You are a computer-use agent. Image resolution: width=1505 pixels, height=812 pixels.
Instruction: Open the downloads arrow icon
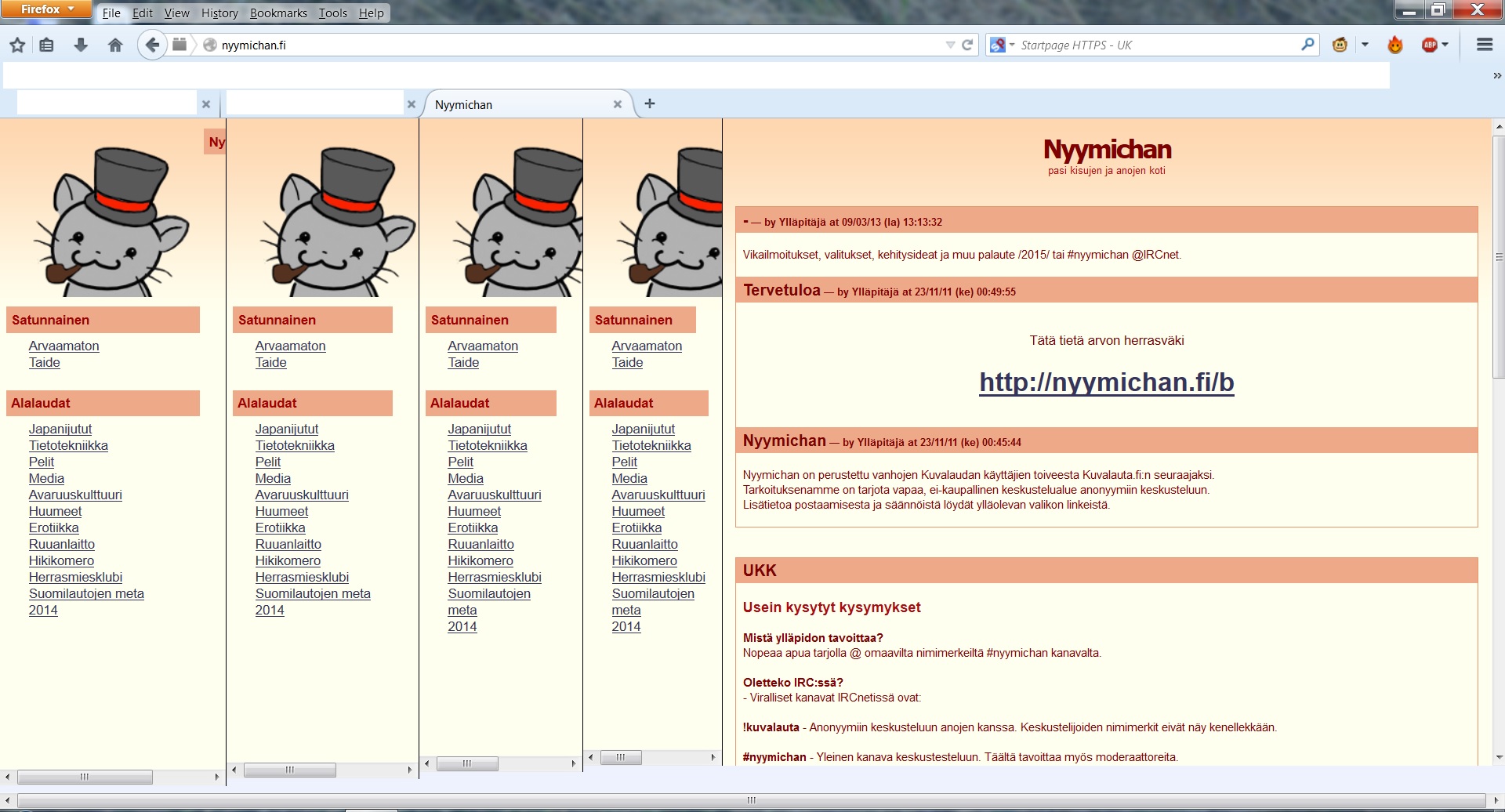click(x=81, y=45)
